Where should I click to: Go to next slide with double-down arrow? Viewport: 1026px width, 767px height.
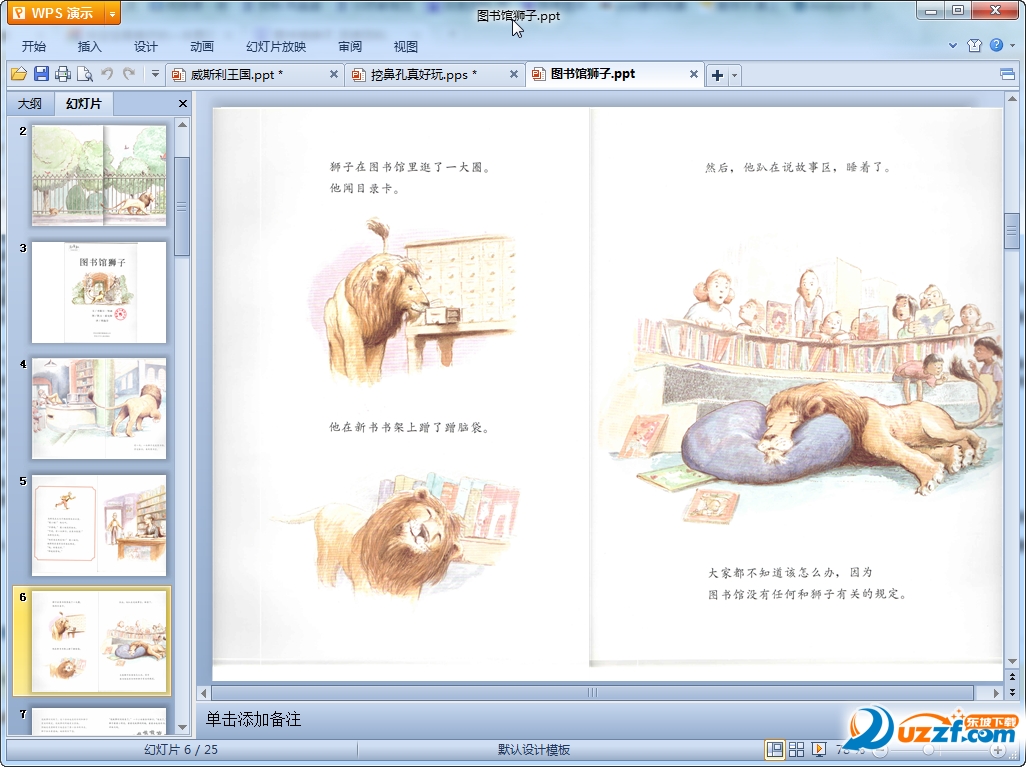pyautogui.click(x=1012, y=692)
